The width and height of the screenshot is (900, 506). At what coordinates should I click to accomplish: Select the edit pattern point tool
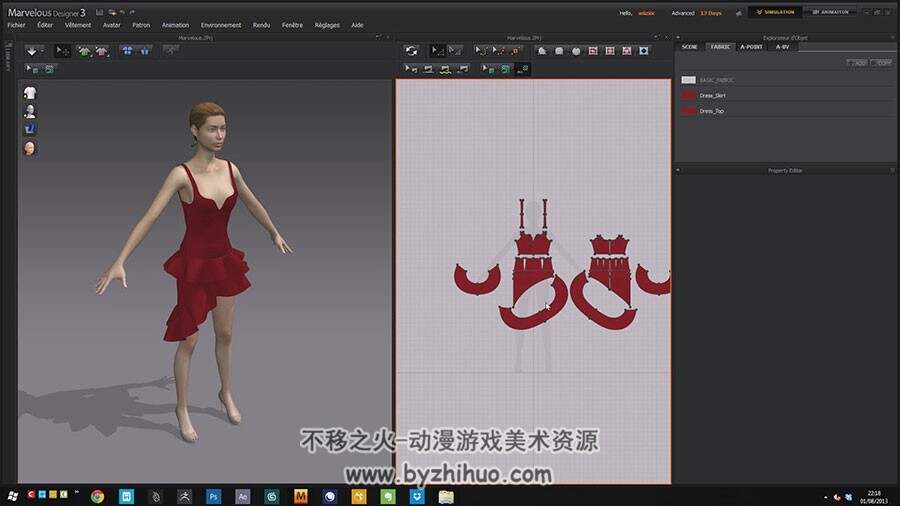click(x=455, y=51)
